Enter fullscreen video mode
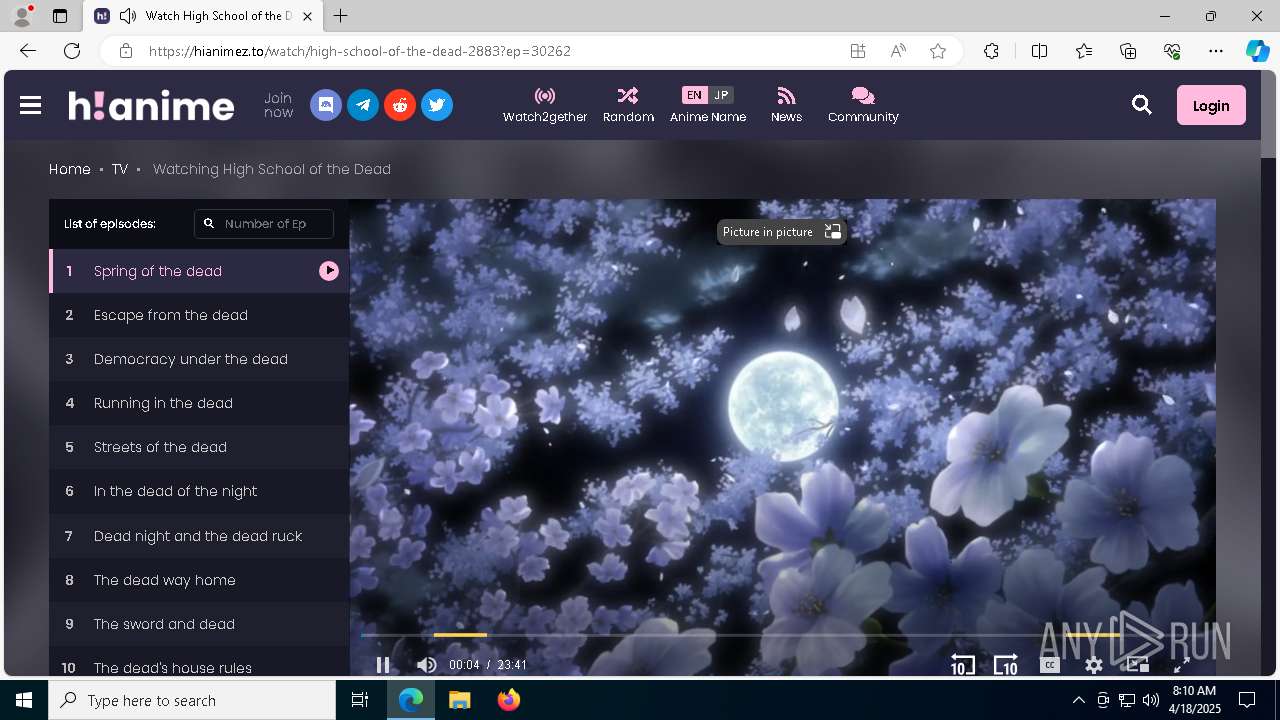Screen dimensions: 1280x720 1181,665
